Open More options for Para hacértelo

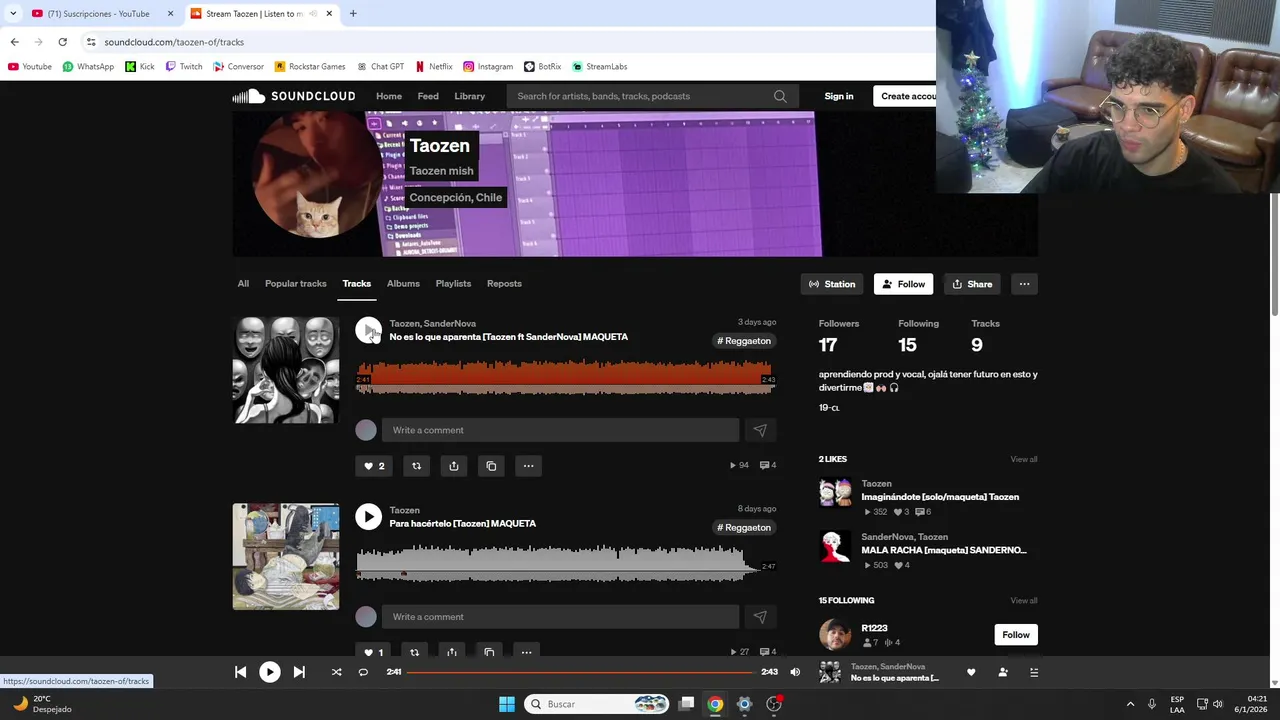tap(526, 652)
